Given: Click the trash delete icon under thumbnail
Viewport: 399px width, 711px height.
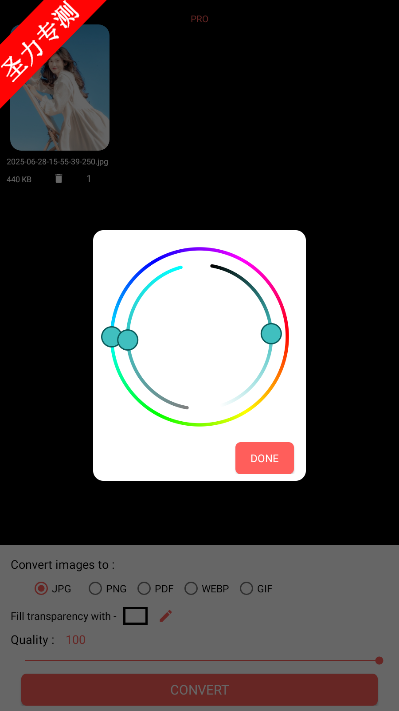Looking at the screenshot, I should pos(58,179).
